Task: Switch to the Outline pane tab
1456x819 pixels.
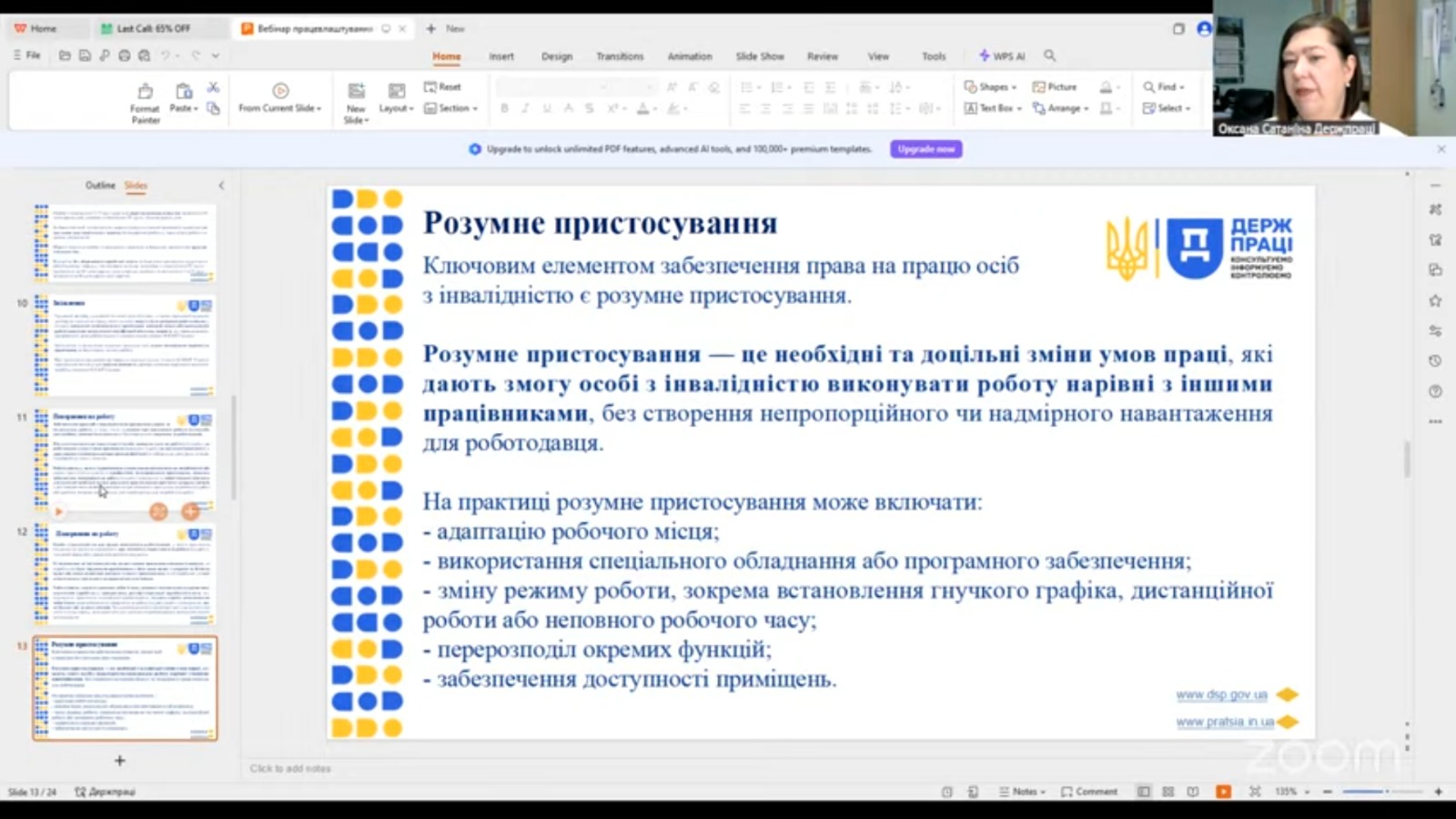Action: 100,185
